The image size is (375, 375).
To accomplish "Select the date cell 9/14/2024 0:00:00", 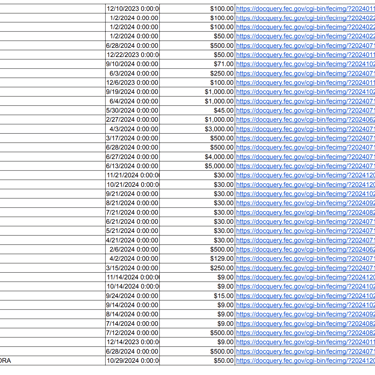I will click(133, 305).
